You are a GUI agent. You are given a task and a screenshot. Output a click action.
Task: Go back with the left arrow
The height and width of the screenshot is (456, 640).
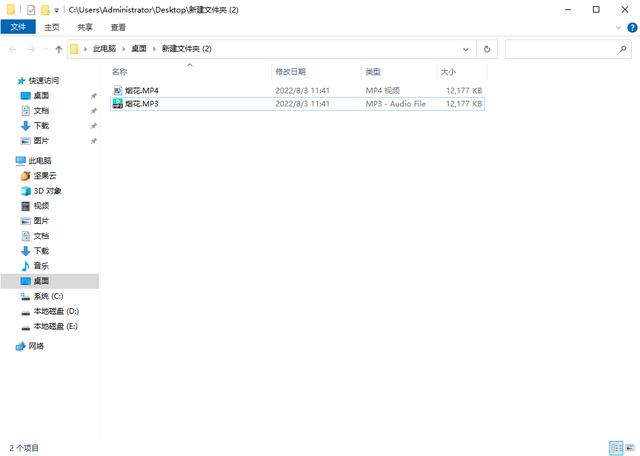(x=12, y=49)
